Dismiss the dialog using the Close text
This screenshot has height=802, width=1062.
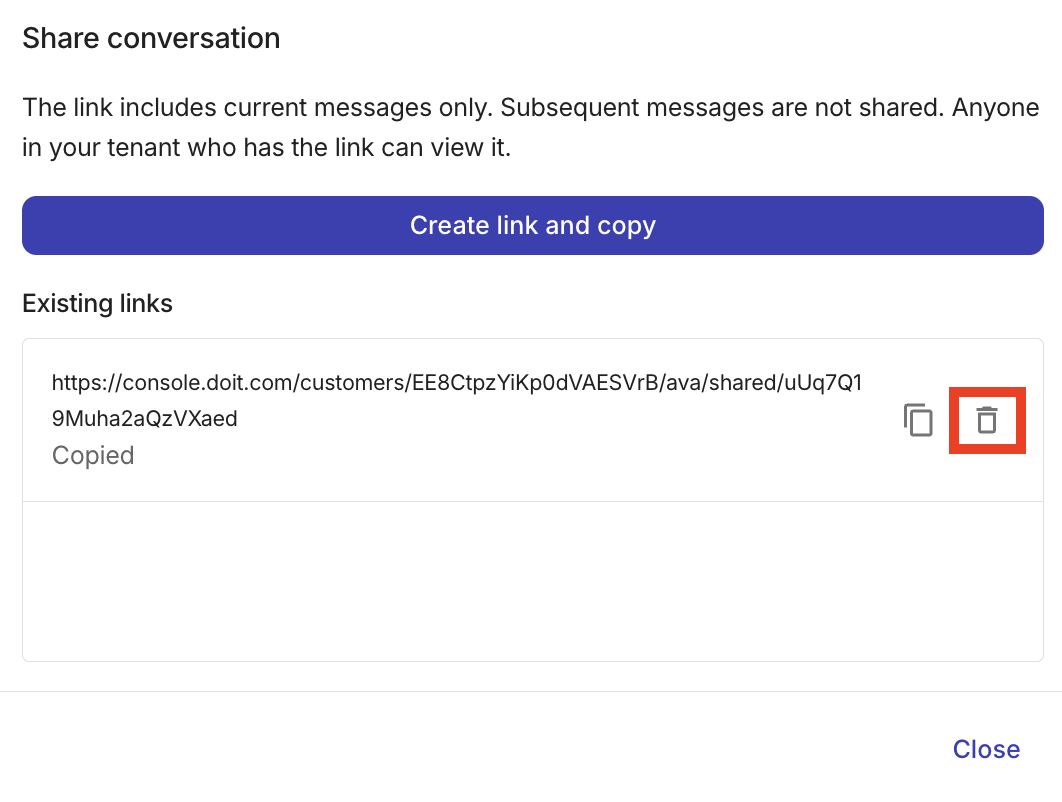coord(986,749)
